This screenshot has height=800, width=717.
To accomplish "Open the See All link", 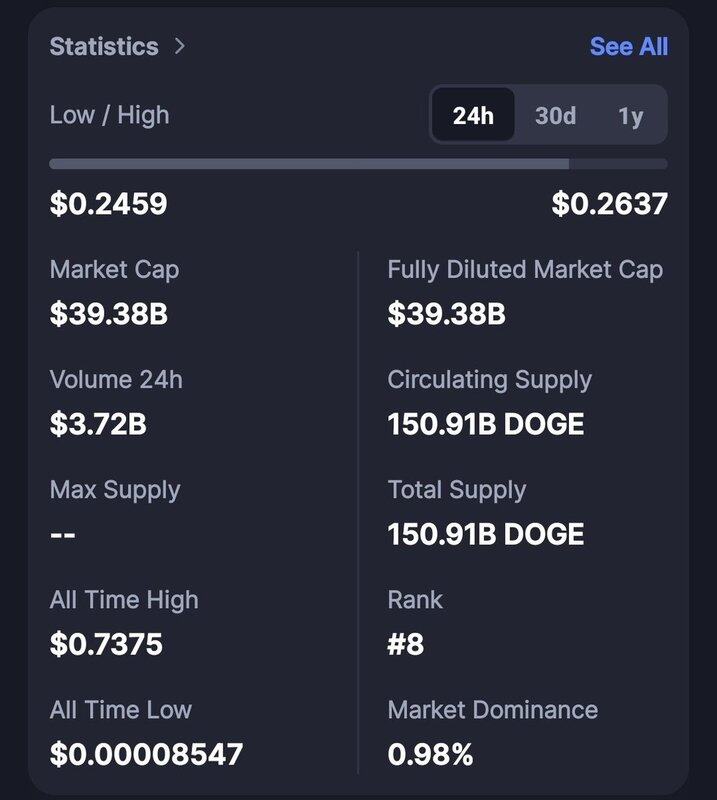I will [x=629, y=46].
